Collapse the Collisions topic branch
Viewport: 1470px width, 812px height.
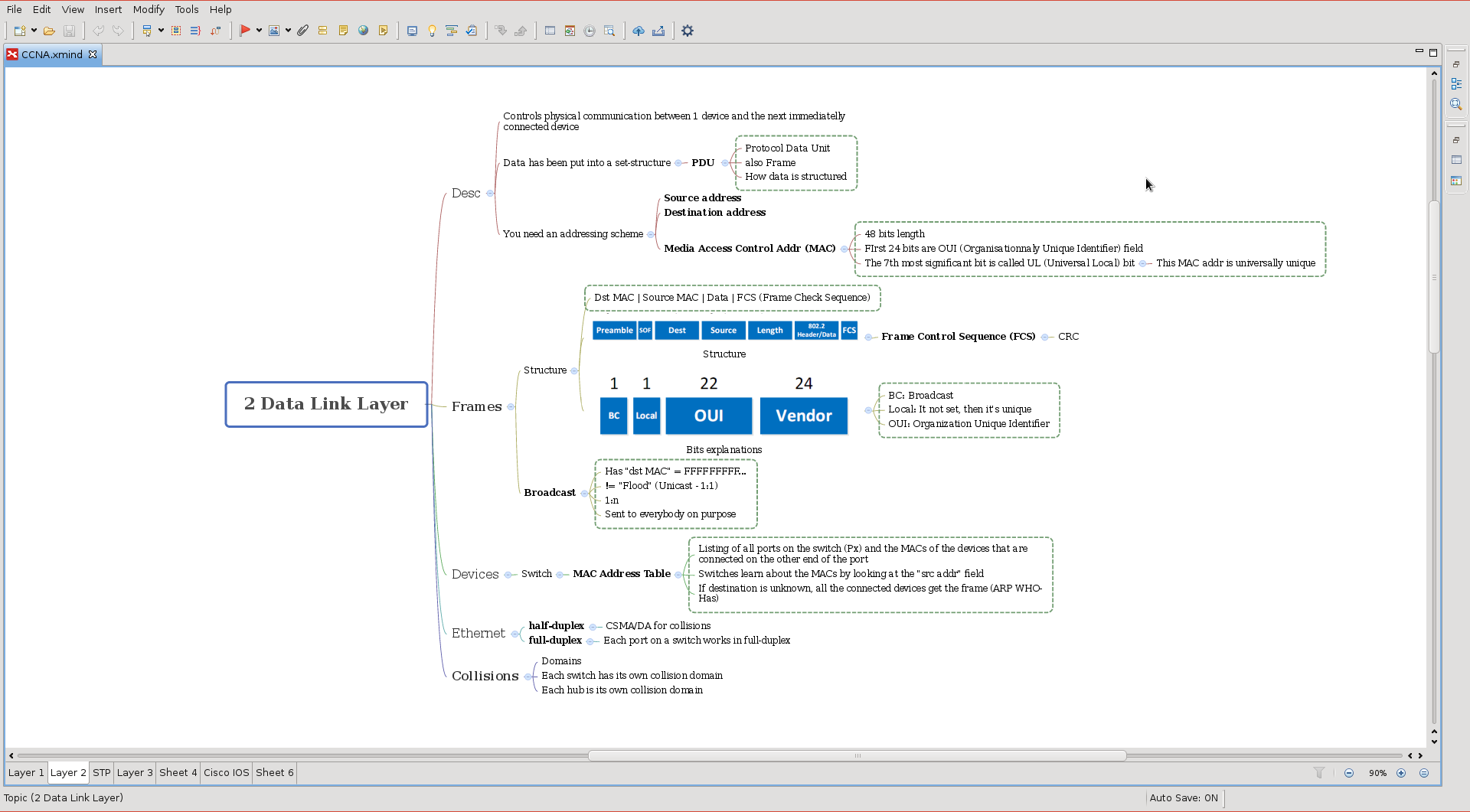pyautogui.click(x=528, y=677)
